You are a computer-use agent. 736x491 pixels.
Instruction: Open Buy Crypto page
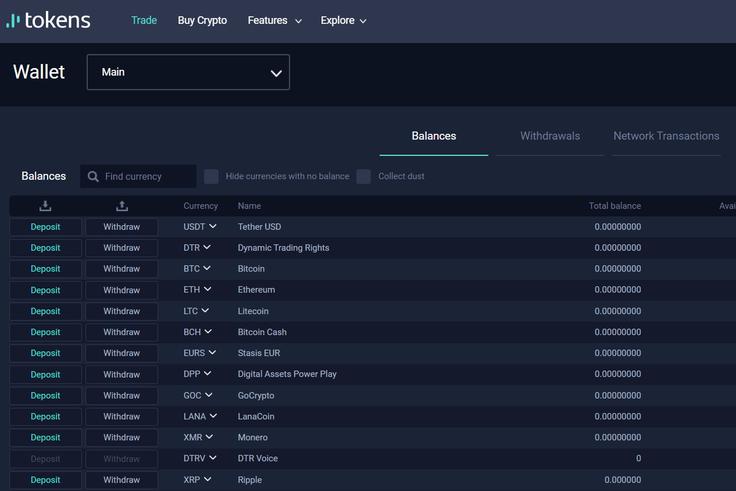[202, 20]
